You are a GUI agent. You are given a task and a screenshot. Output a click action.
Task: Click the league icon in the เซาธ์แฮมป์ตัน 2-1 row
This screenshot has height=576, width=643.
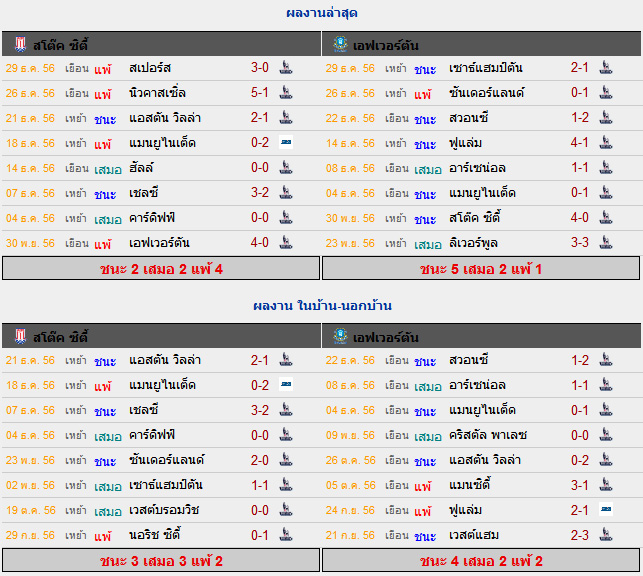[606, 68]
